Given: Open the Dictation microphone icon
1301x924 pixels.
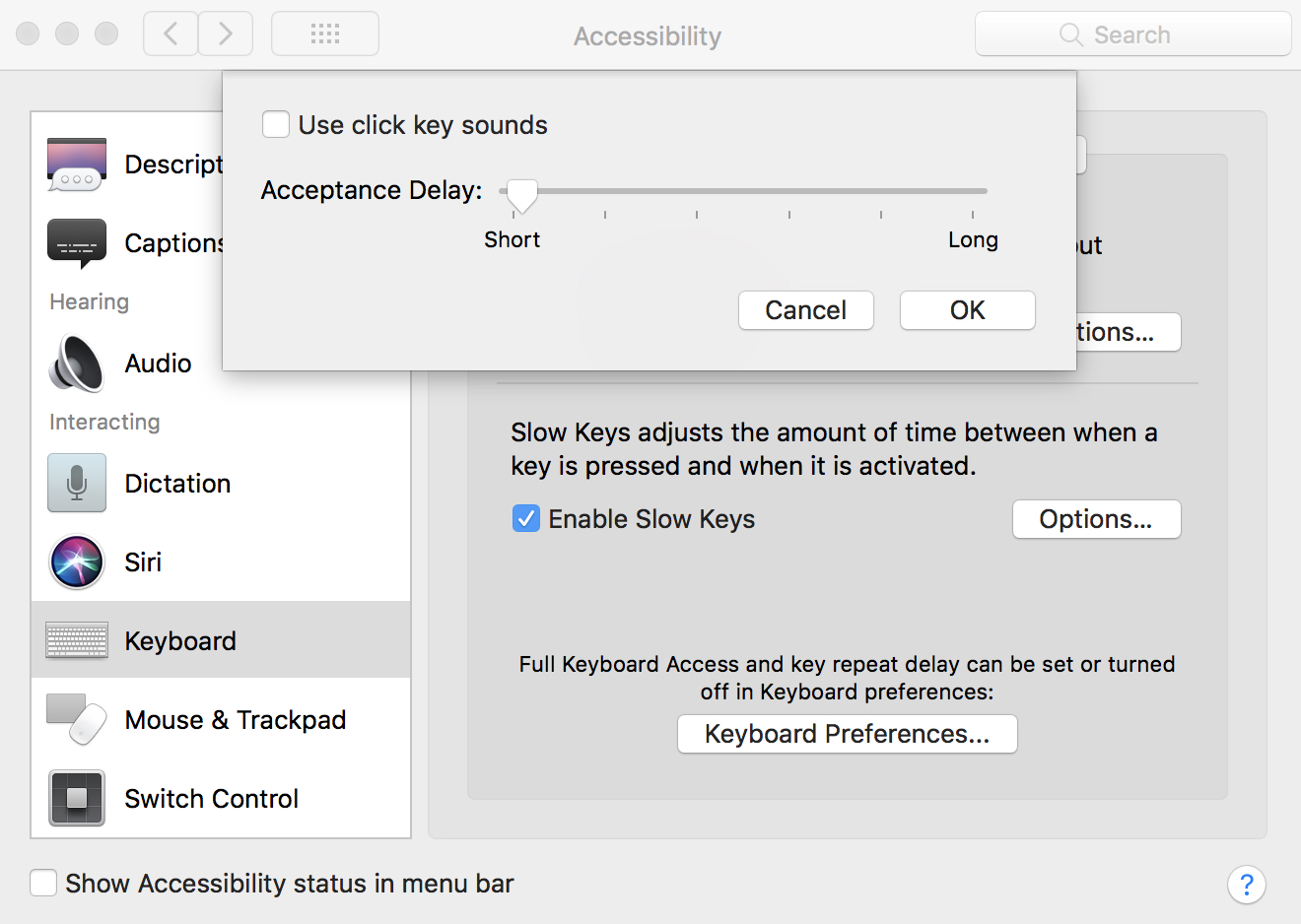Looking at the screenshot, I should coord(77,483).
